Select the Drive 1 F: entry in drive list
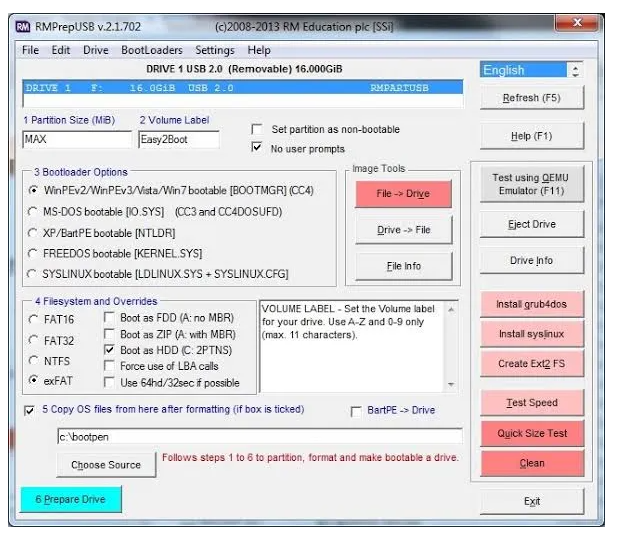The width and height of the screenshot is (619, 535). [x=242, y=88]
